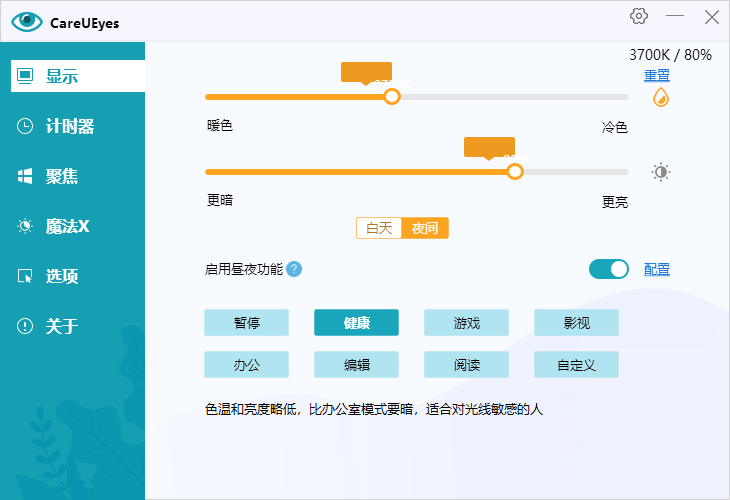Image resolution: width=730 pixels, height=500 pixels.
Task: Click the brightness sun icon
Action: [661, 172]
